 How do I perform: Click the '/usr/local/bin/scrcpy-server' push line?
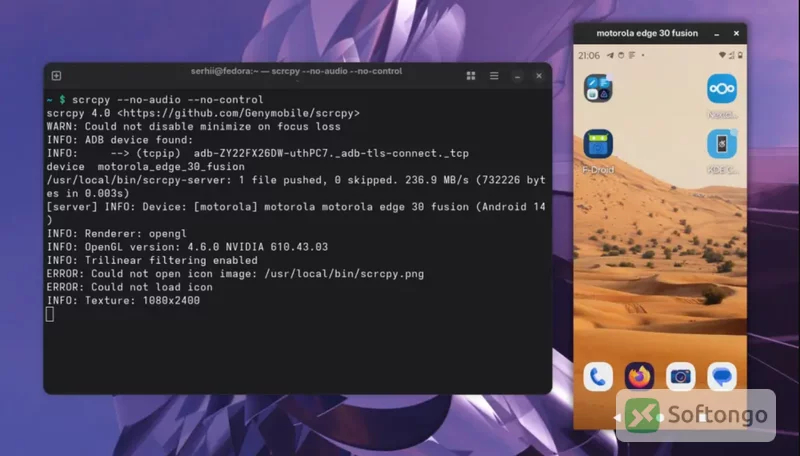296,187
